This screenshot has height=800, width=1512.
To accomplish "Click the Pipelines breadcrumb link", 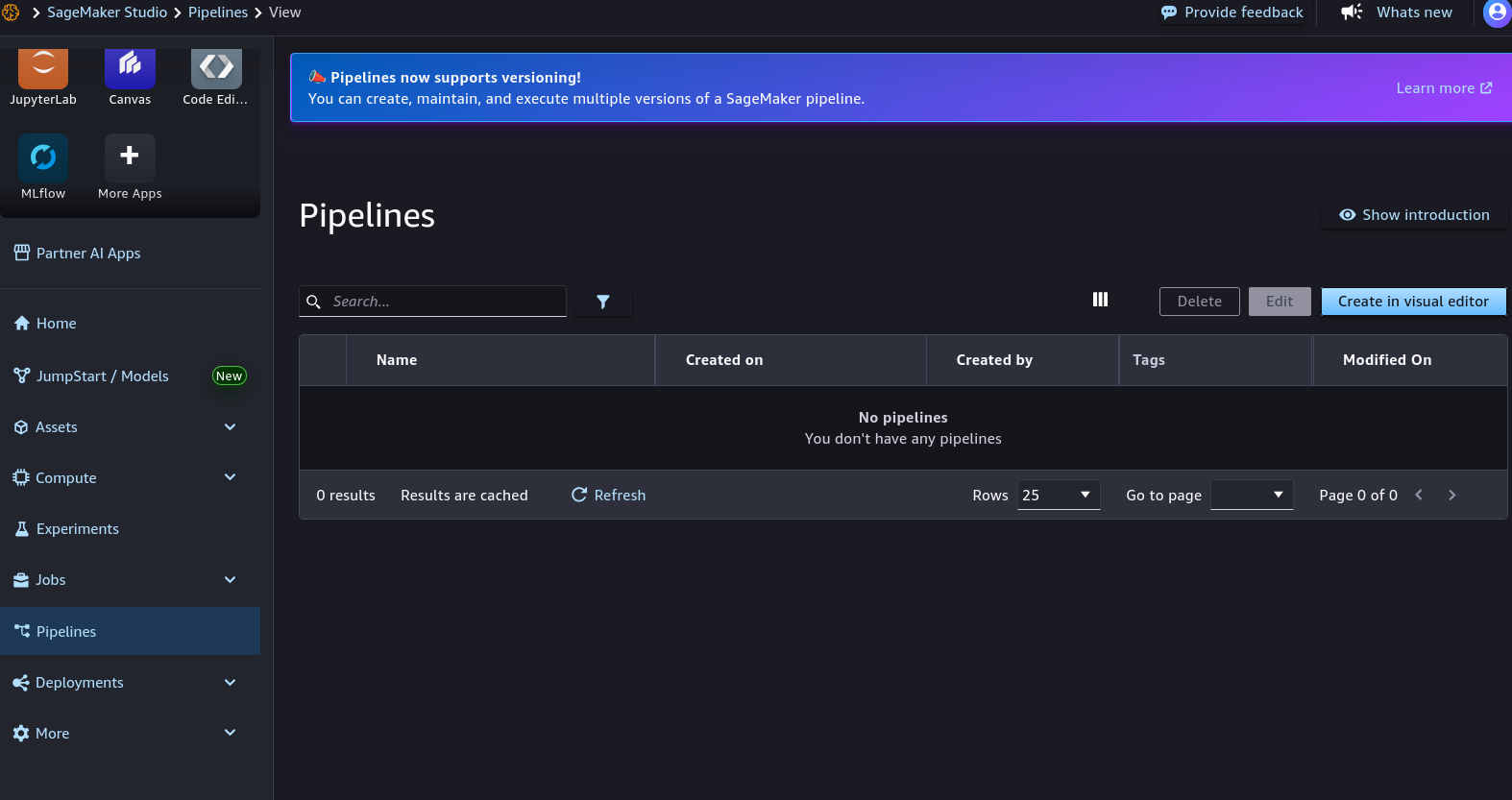I will coord(218,12).
